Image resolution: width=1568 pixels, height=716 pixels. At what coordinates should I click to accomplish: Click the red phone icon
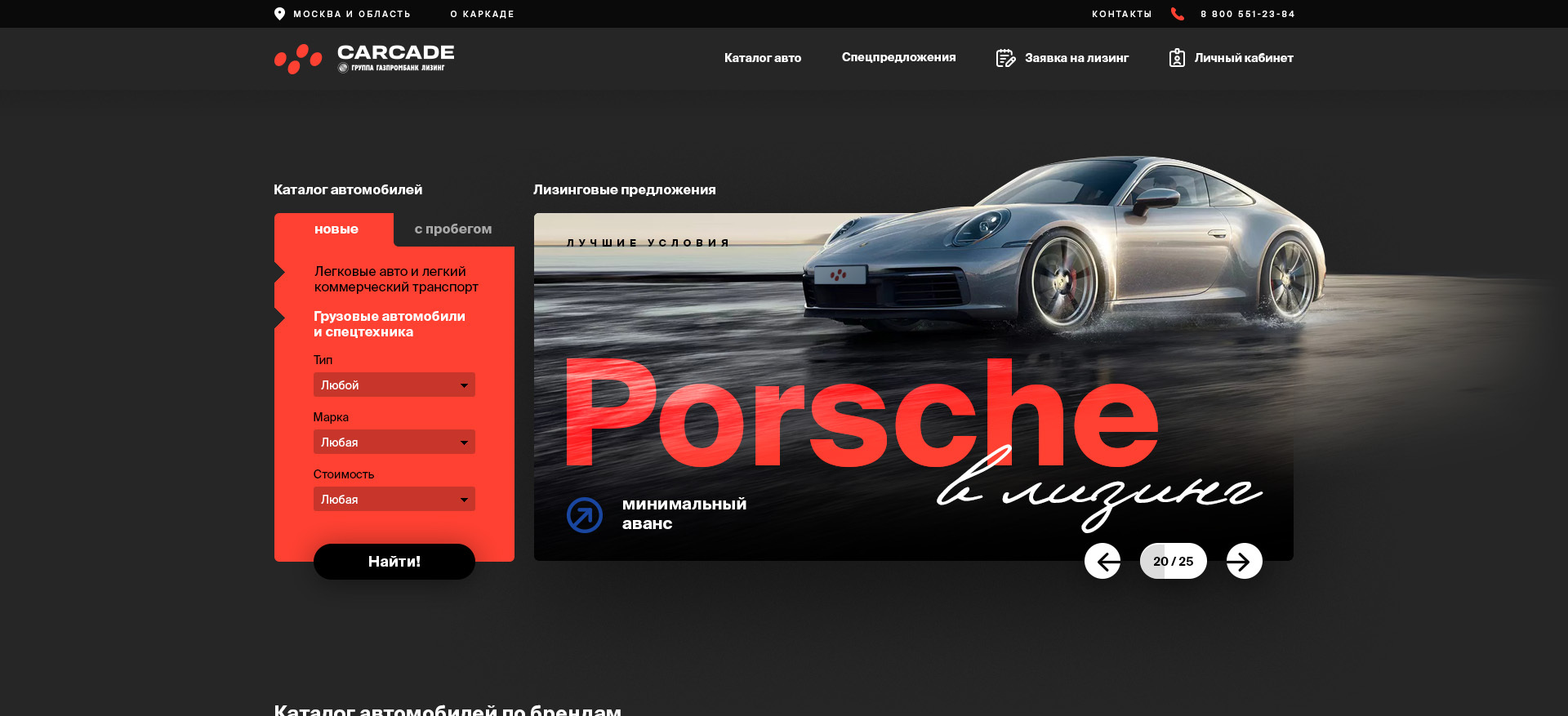coord(1177,14)
